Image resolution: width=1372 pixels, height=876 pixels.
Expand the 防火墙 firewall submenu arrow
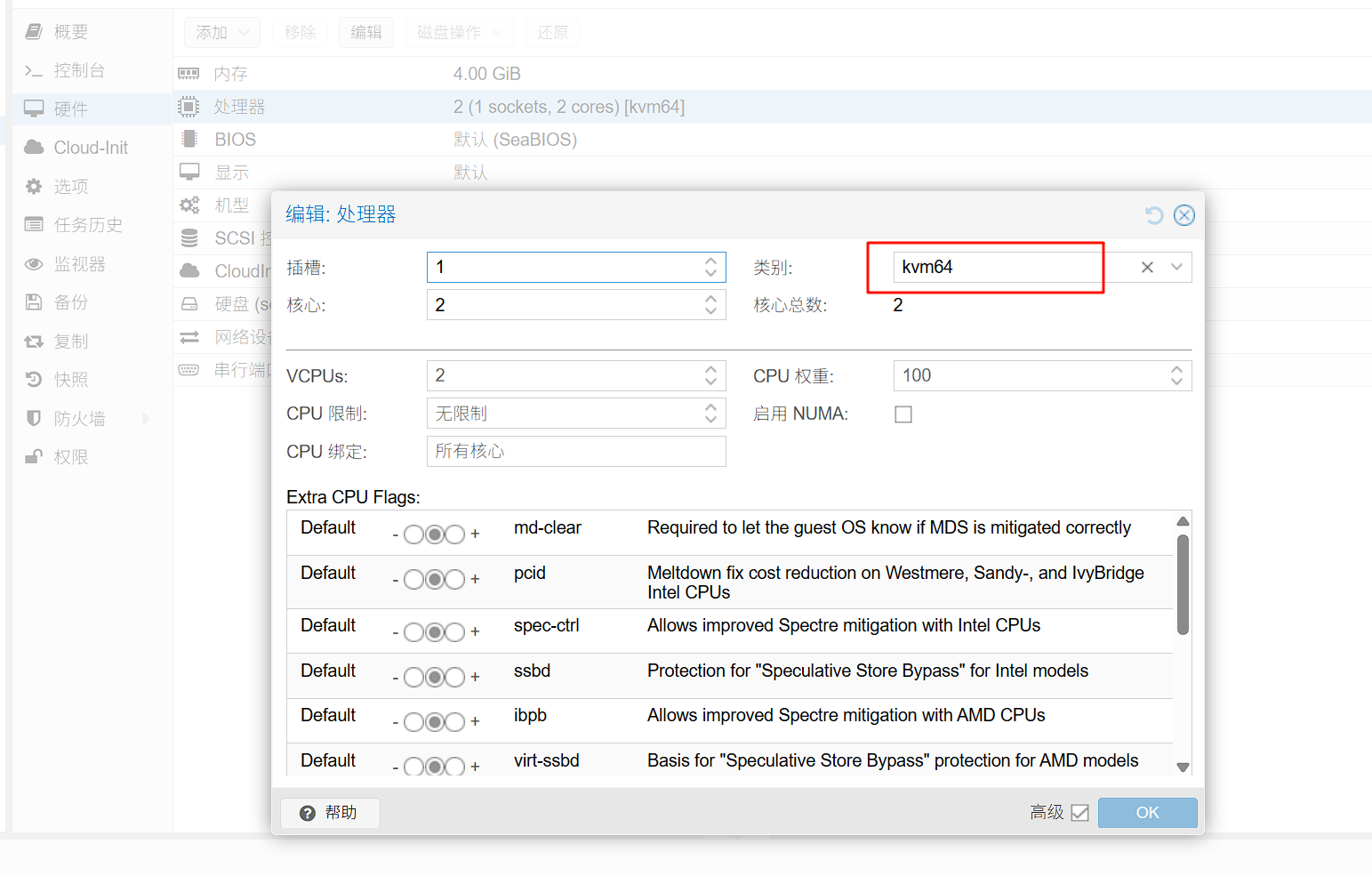(146, 419)
